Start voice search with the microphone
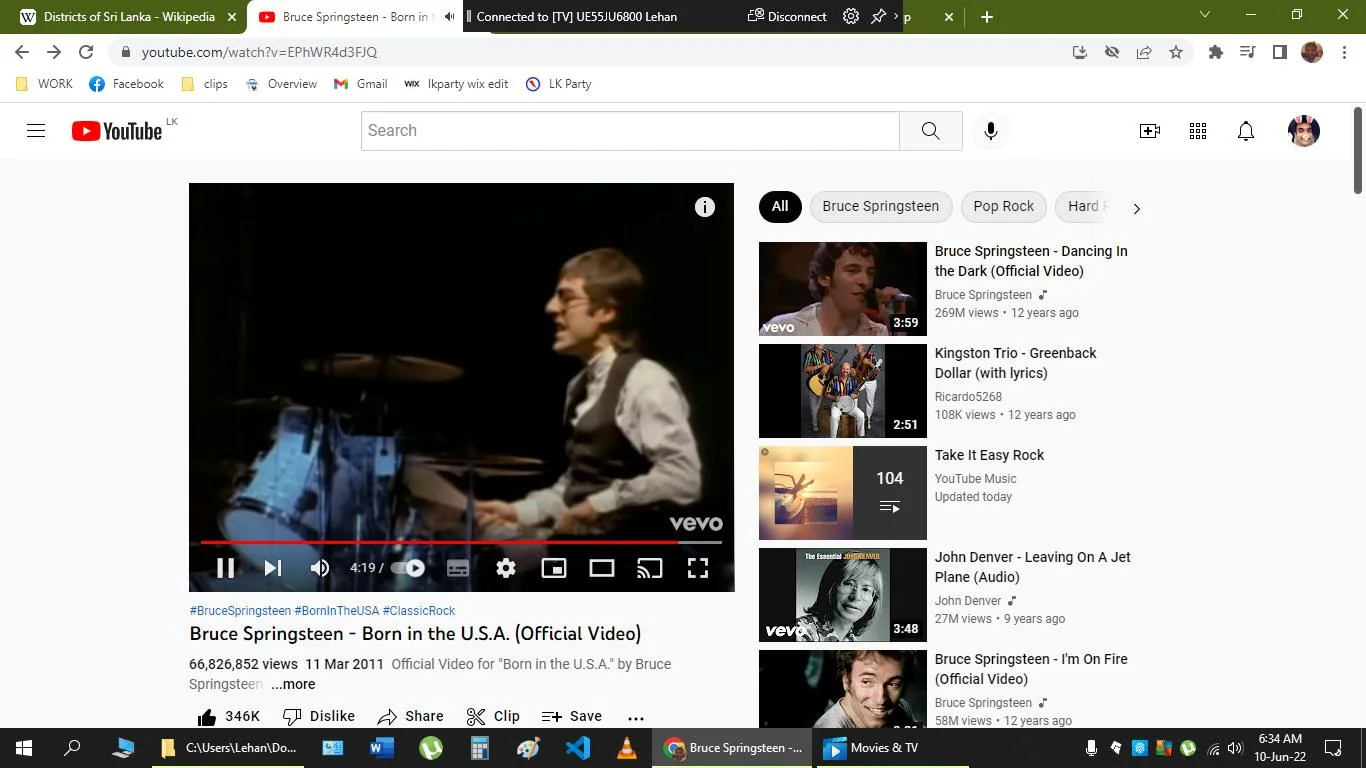Image resolution: width=1366 pixels, height=768 pixels. click(x=991, y=131)
